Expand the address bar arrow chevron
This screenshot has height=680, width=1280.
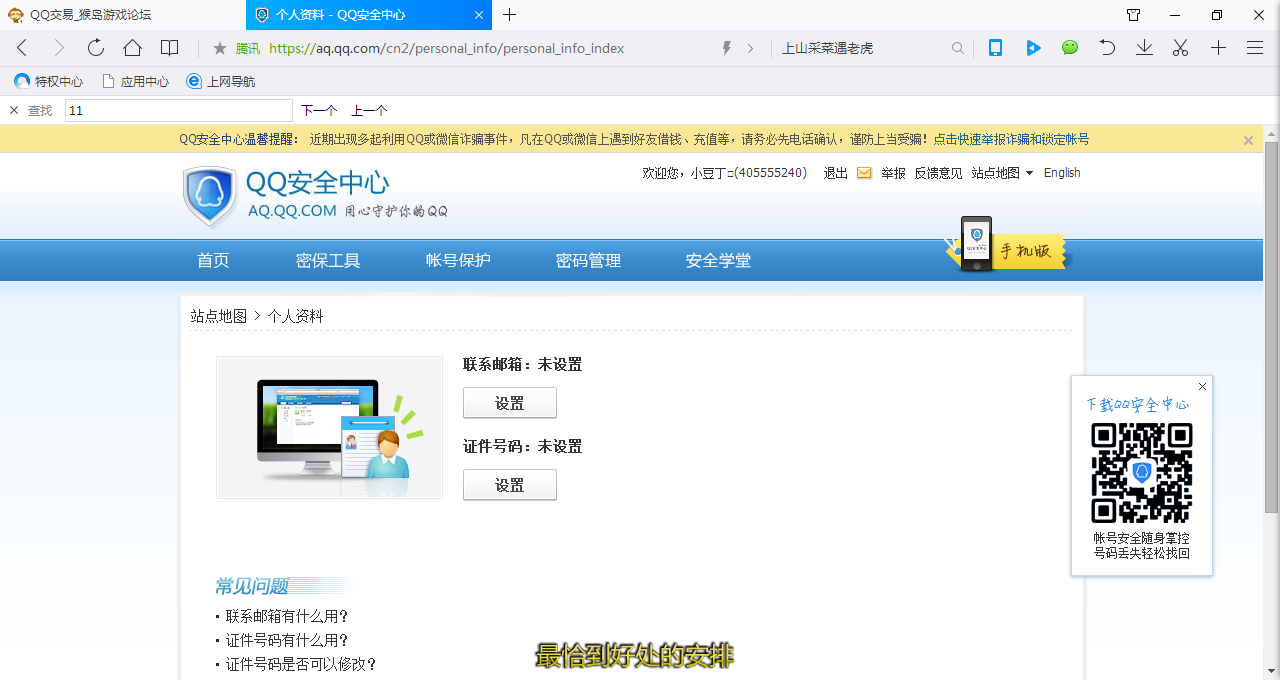coord(751,48)
